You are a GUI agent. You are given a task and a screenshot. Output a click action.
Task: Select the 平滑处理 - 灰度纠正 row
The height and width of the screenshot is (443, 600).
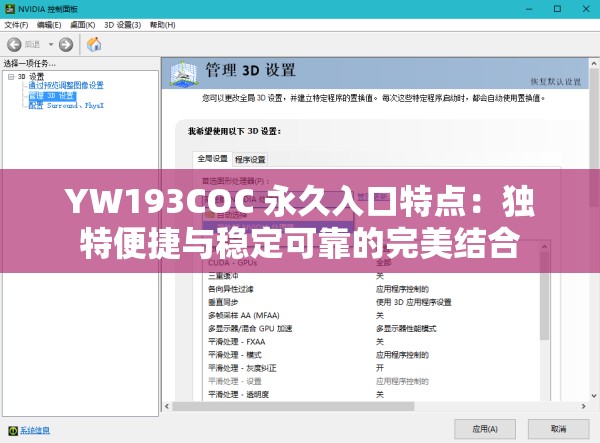click(373, 368)
